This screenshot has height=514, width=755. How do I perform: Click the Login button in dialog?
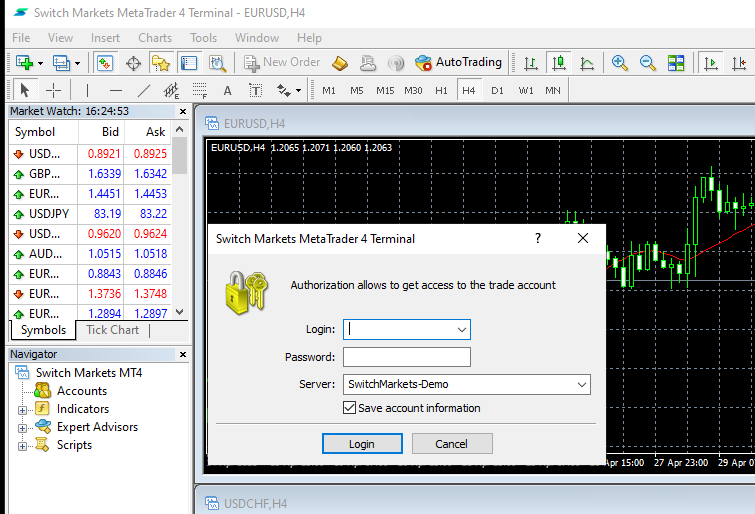tap(362, 444)
